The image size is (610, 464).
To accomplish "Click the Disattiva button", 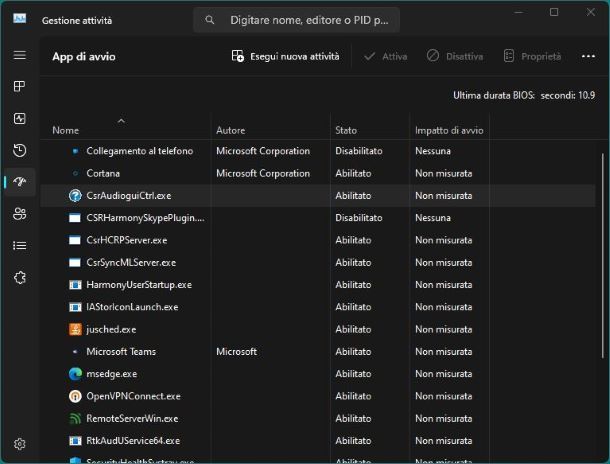I will point(454,56).
